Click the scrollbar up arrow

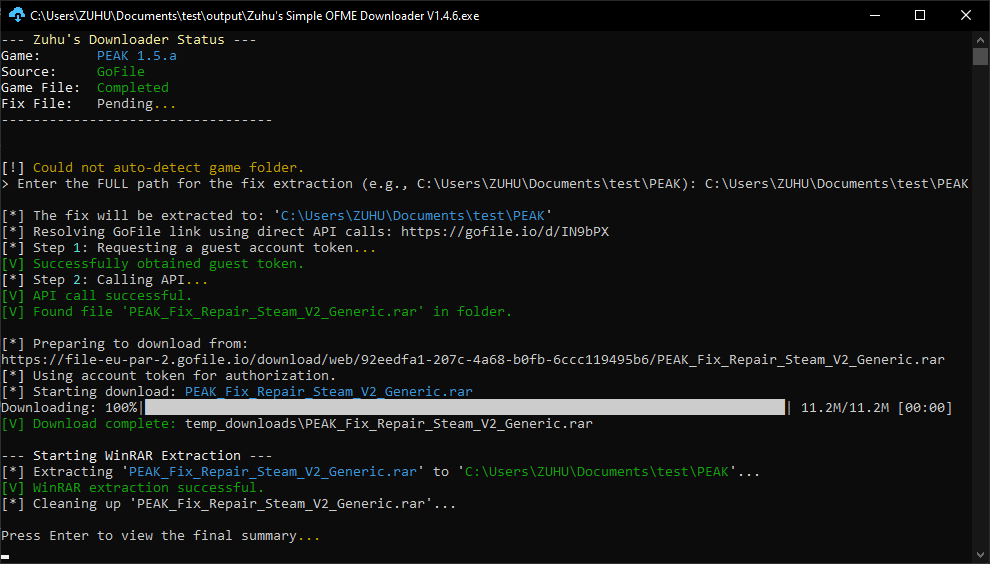(980, 39)
